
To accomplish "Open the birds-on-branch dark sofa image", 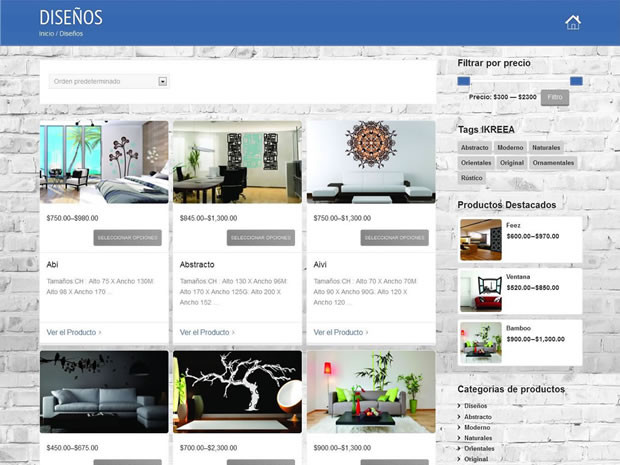I will [104, 392].
